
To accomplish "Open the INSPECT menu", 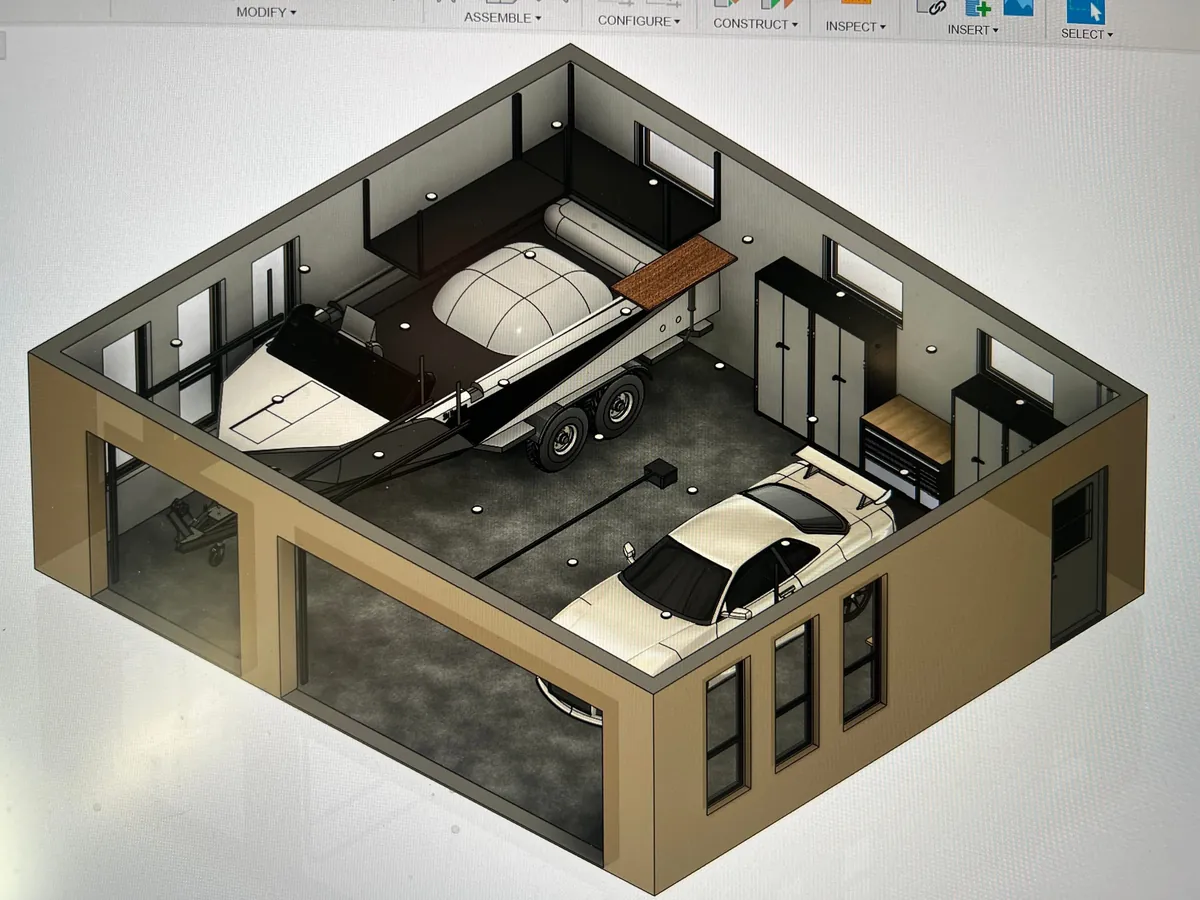I will [x=855, y=27].
